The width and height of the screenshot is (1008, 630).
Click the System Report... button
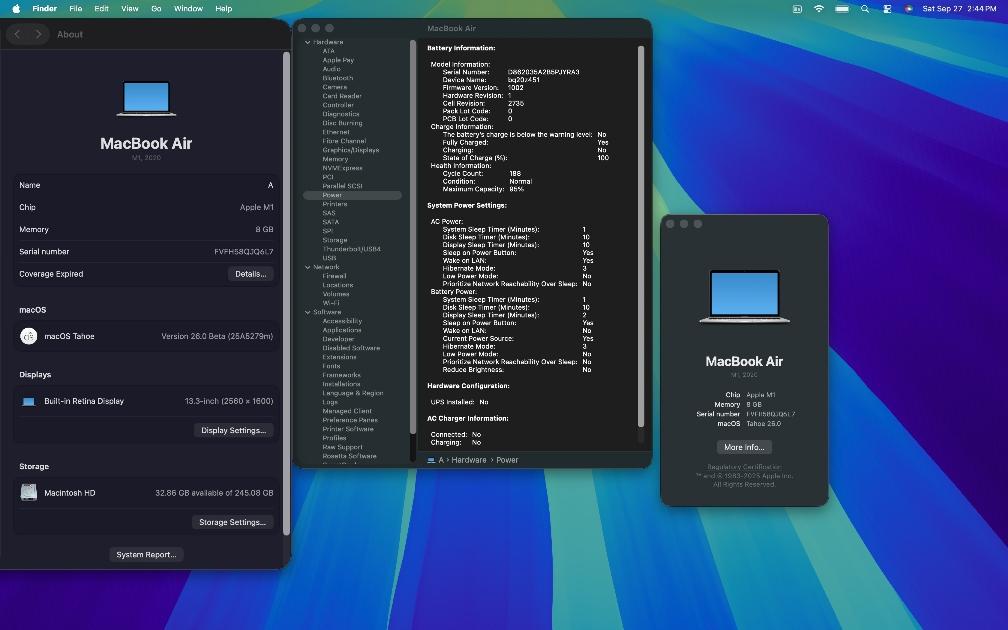146,554
